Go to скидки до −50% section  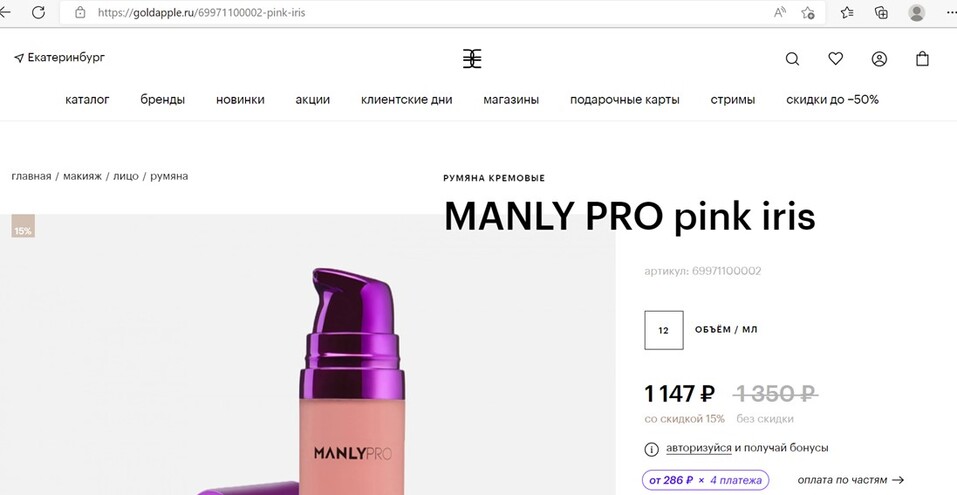tap(832, 99)
